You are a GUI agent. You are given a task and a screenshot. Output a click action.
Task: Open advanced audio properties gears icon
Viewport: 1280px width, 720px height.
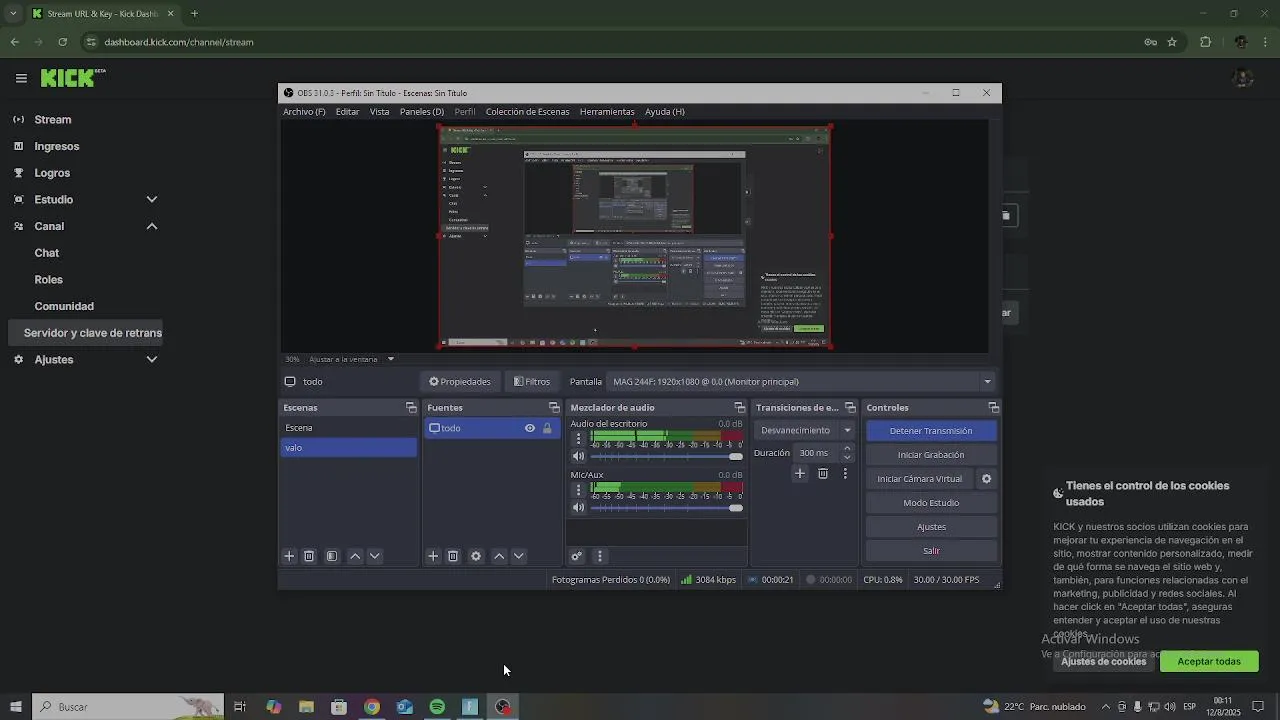pyautogui.click(x=577, y=556)
